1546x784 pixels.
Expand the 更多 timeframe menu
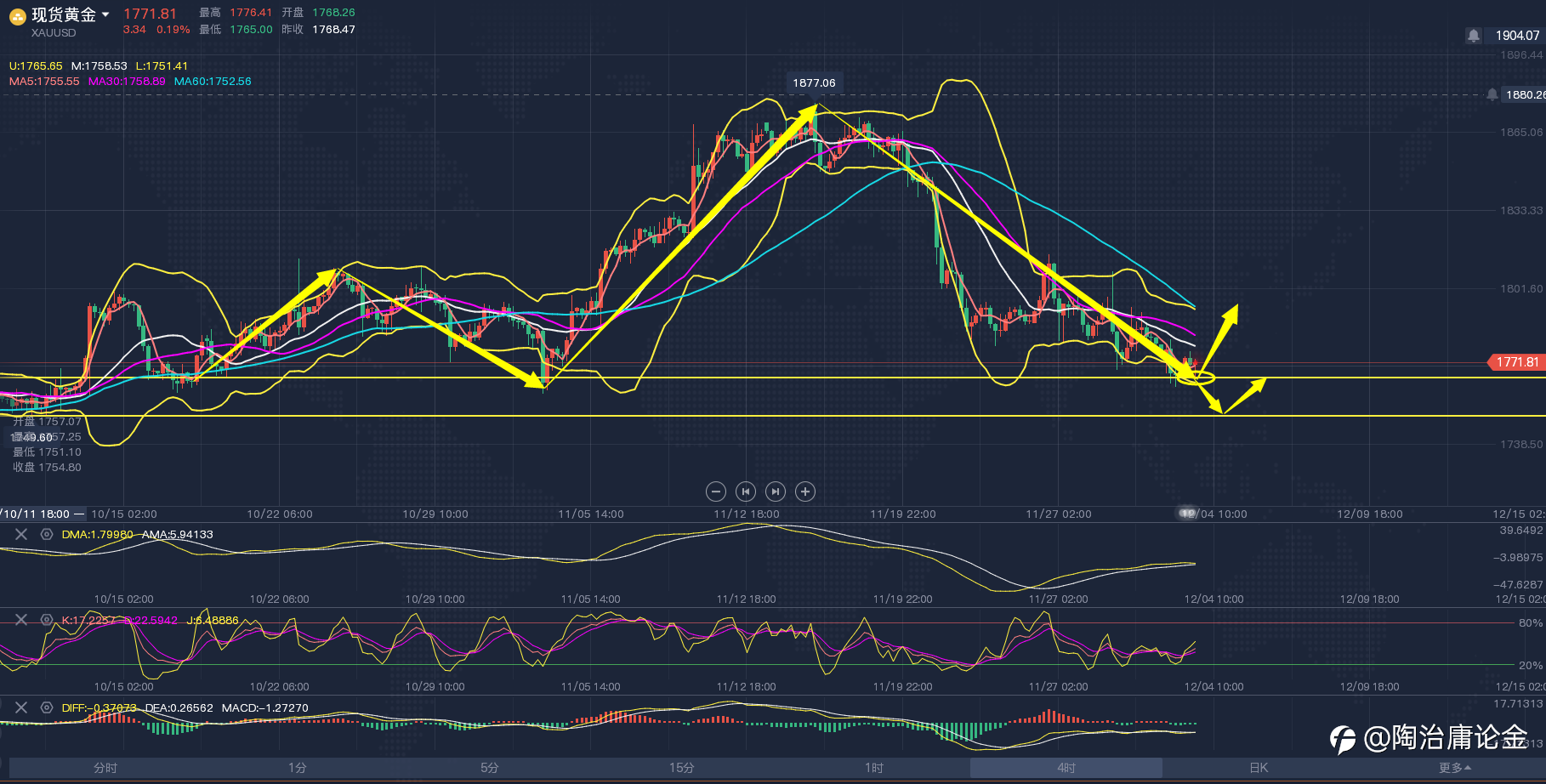click(1454, 768)
